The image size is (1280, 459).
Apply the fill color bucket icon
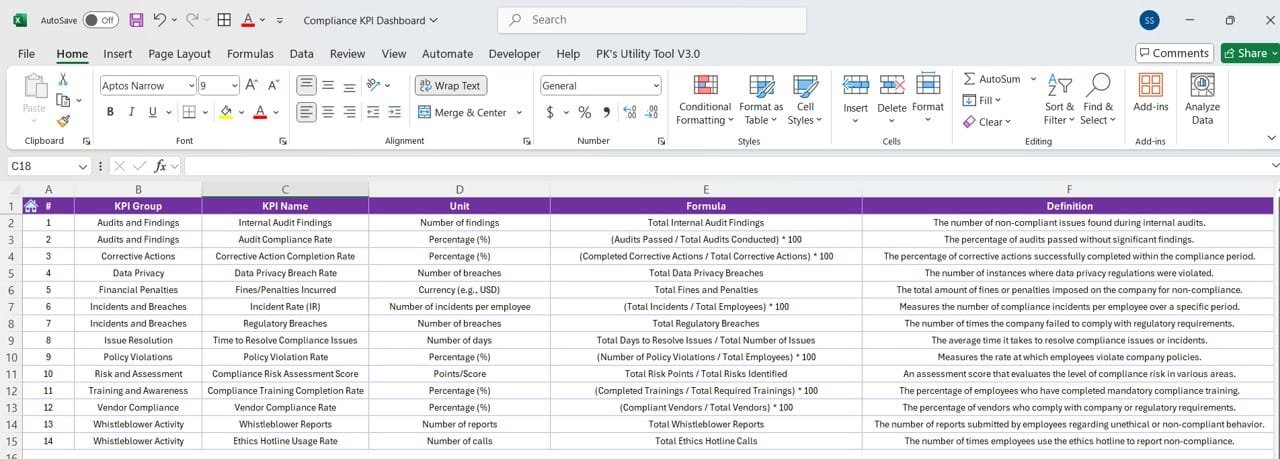point(226,112)
